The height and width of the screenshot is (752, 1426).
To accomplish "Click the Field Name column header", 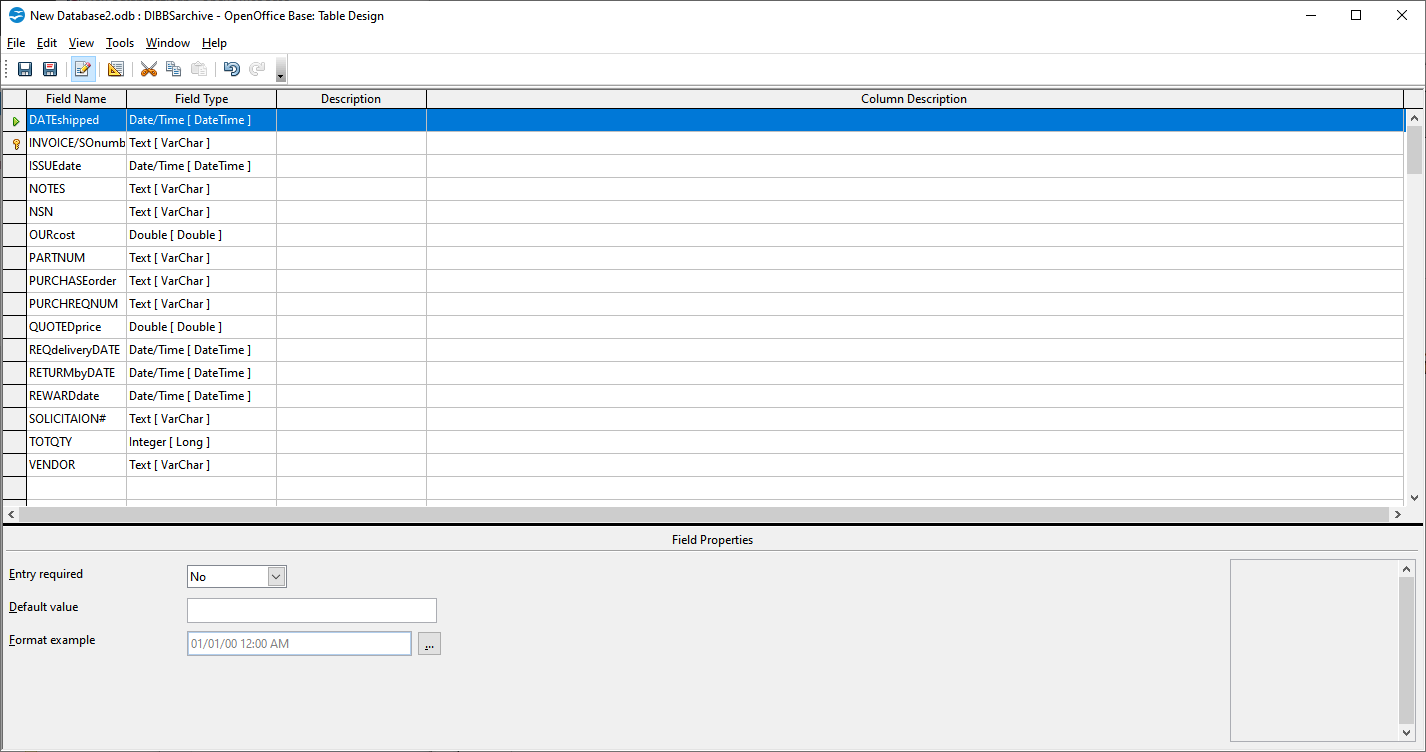I will coord(76,99).
